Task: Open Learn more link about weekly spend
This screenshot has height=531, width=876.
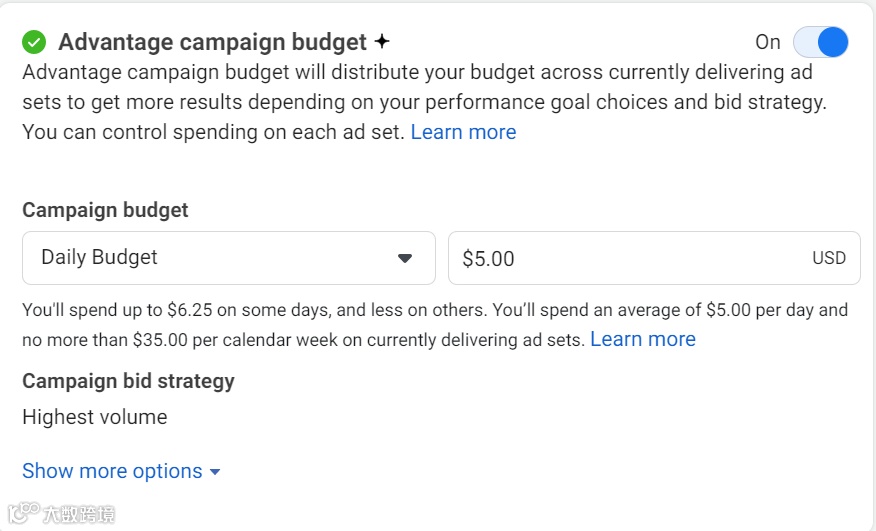Action: pyautogui.click(x=643, y=339)
